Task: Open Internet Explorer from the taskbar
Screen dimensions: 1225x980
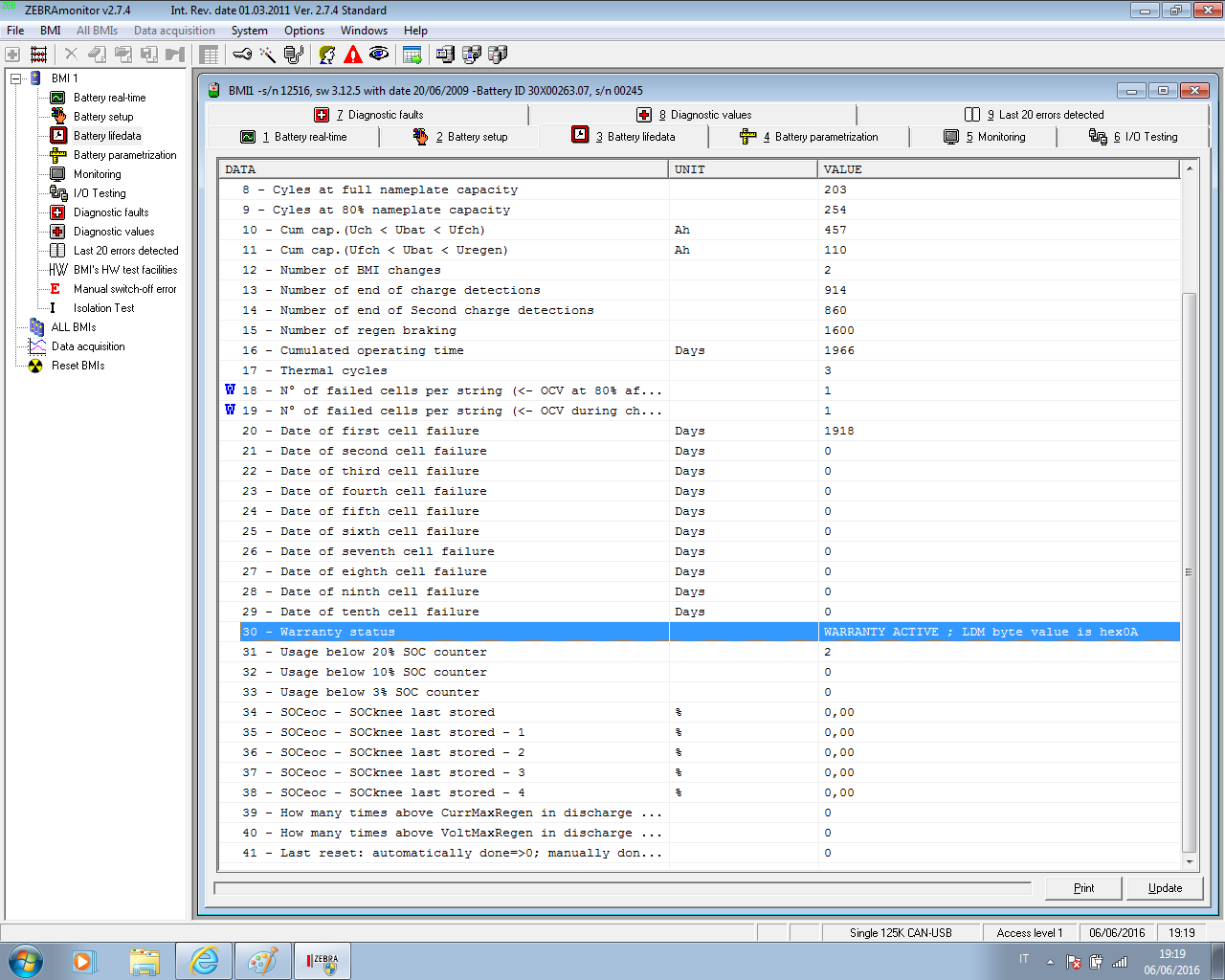Action: pos(204,961)
